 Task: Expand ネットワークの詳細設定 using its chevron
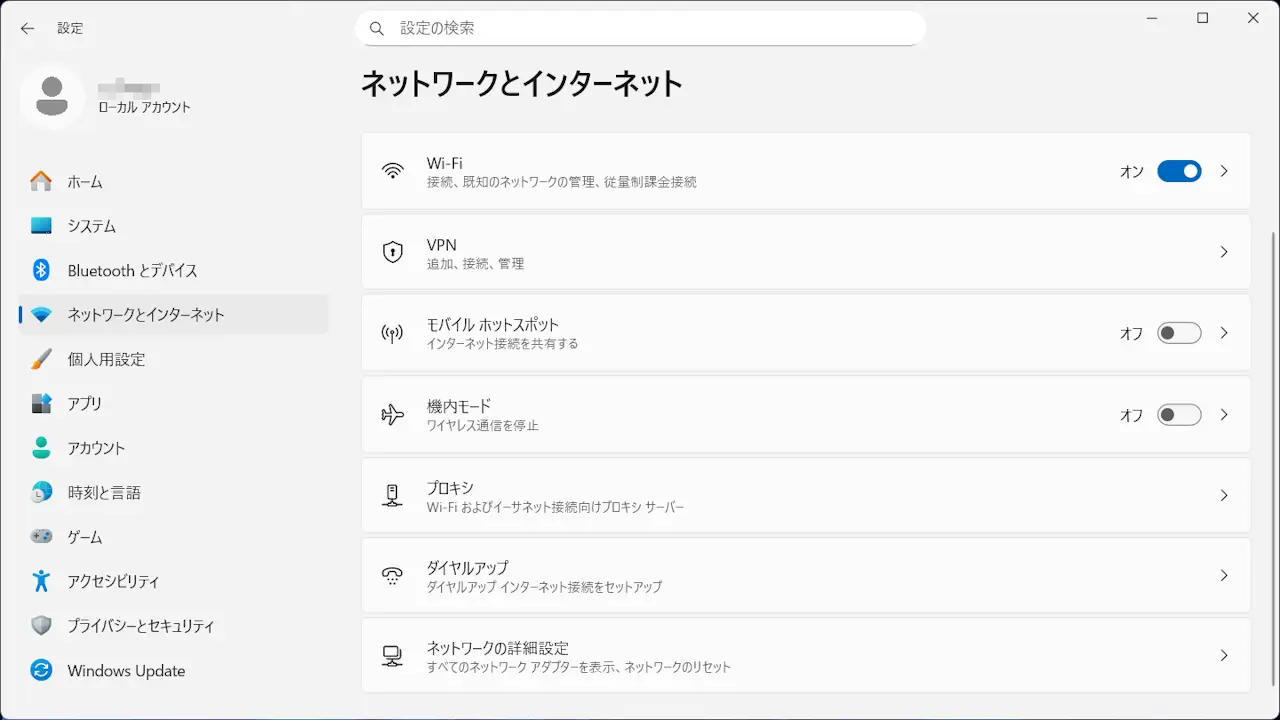(x=1224, y=656)
